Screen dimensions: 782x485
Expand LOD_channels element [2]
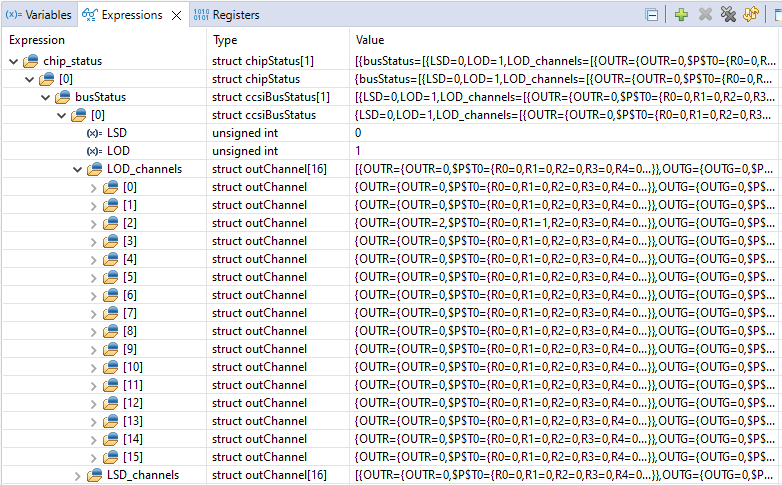(x=95, y=223)
